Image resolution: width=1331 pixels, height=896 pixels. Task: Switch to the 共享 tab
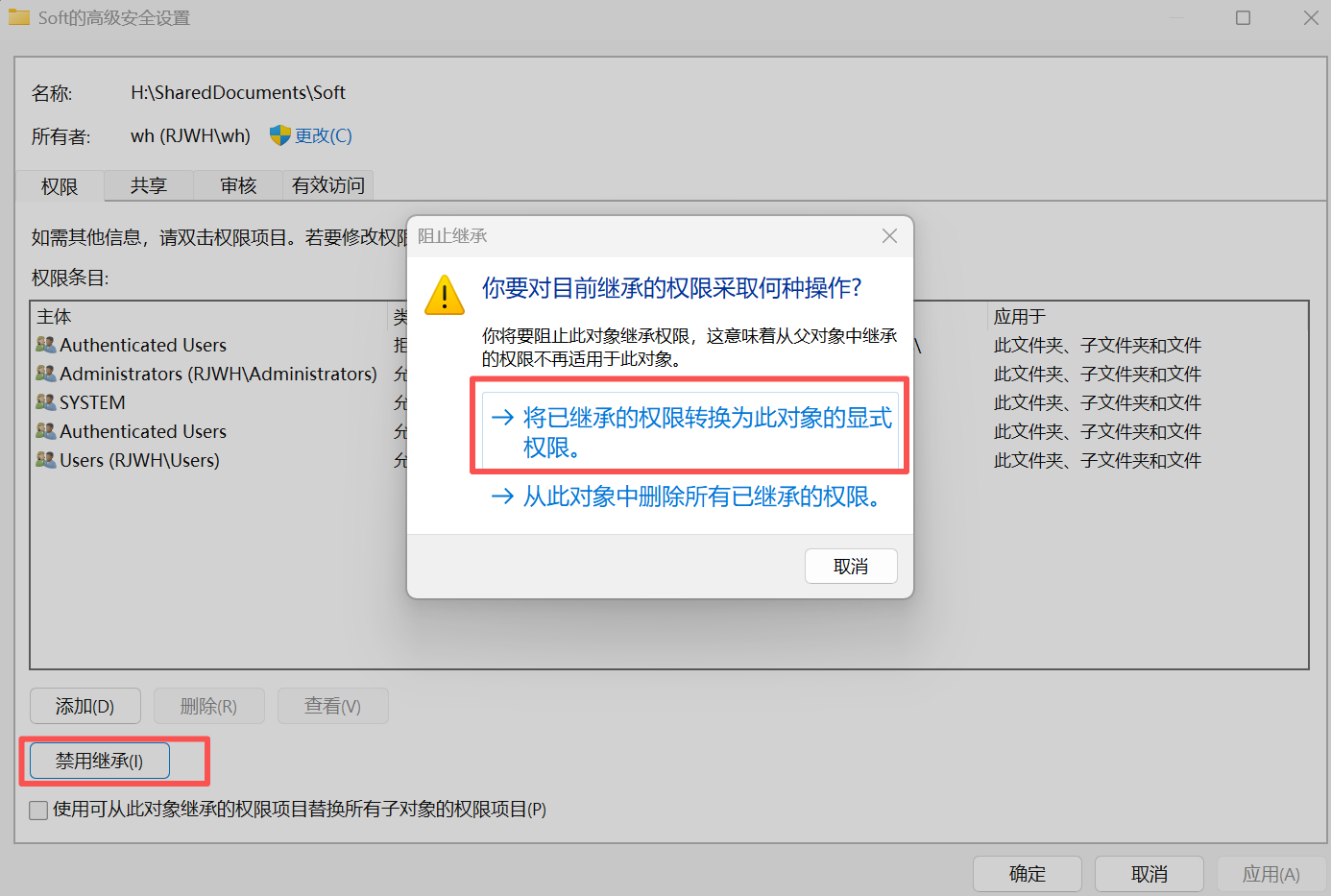(x=149, y=185)
